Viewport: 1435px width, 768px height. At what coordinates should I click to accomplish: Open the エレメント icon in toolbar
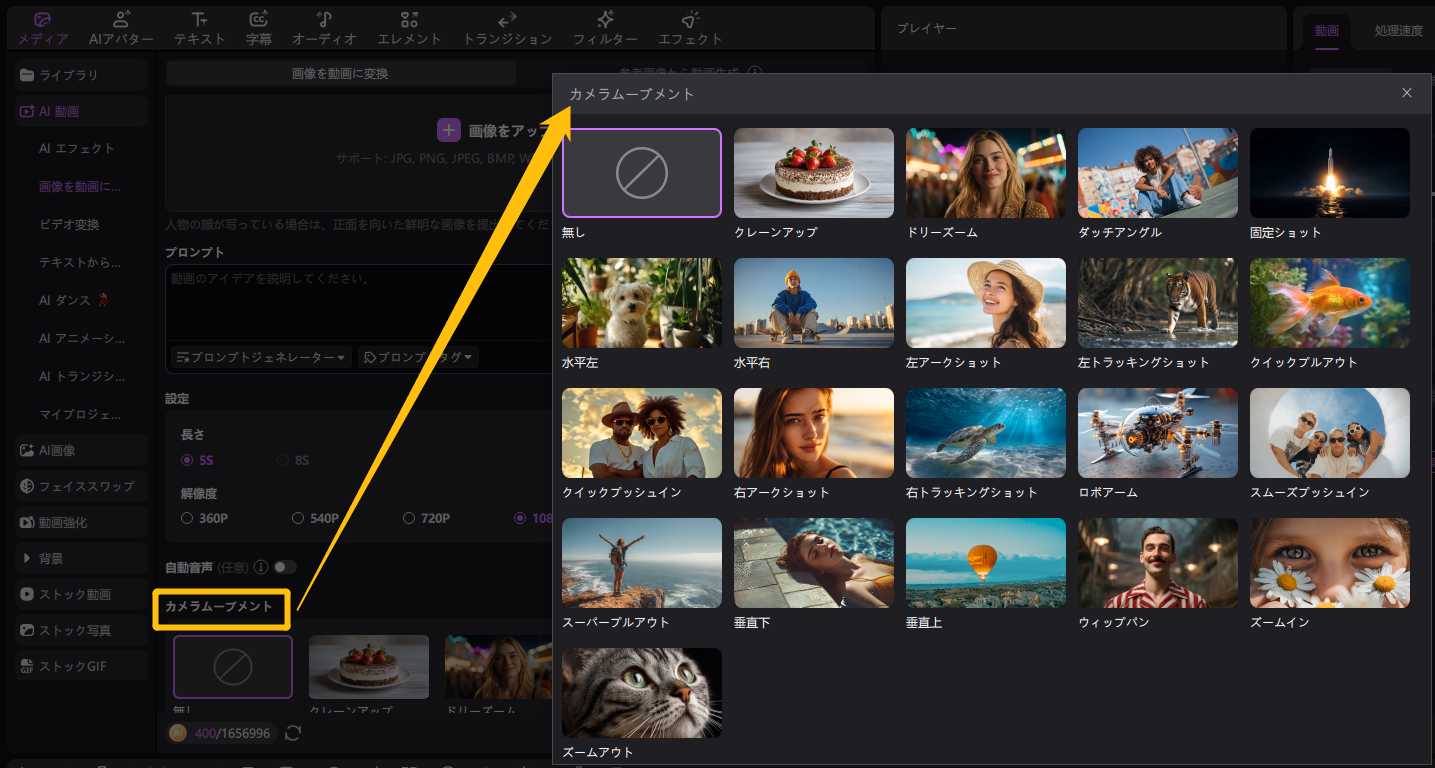click(x=409, y=19)
